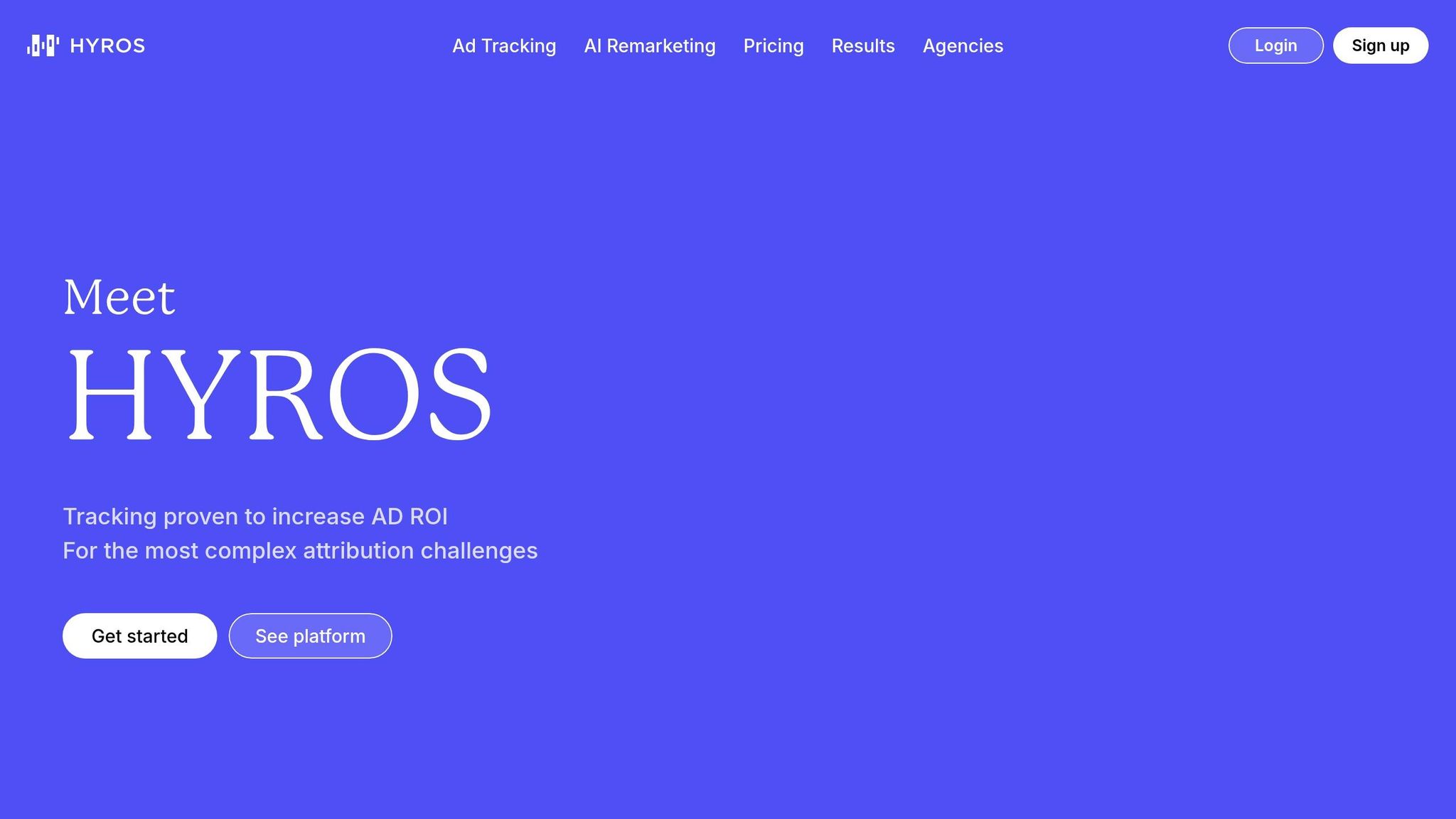The width and height of the screenshot is (1456, 819).
Task: Click 'For the most complex attribution challenges' text
Action: pyautogui.click(x=300, y=551)
